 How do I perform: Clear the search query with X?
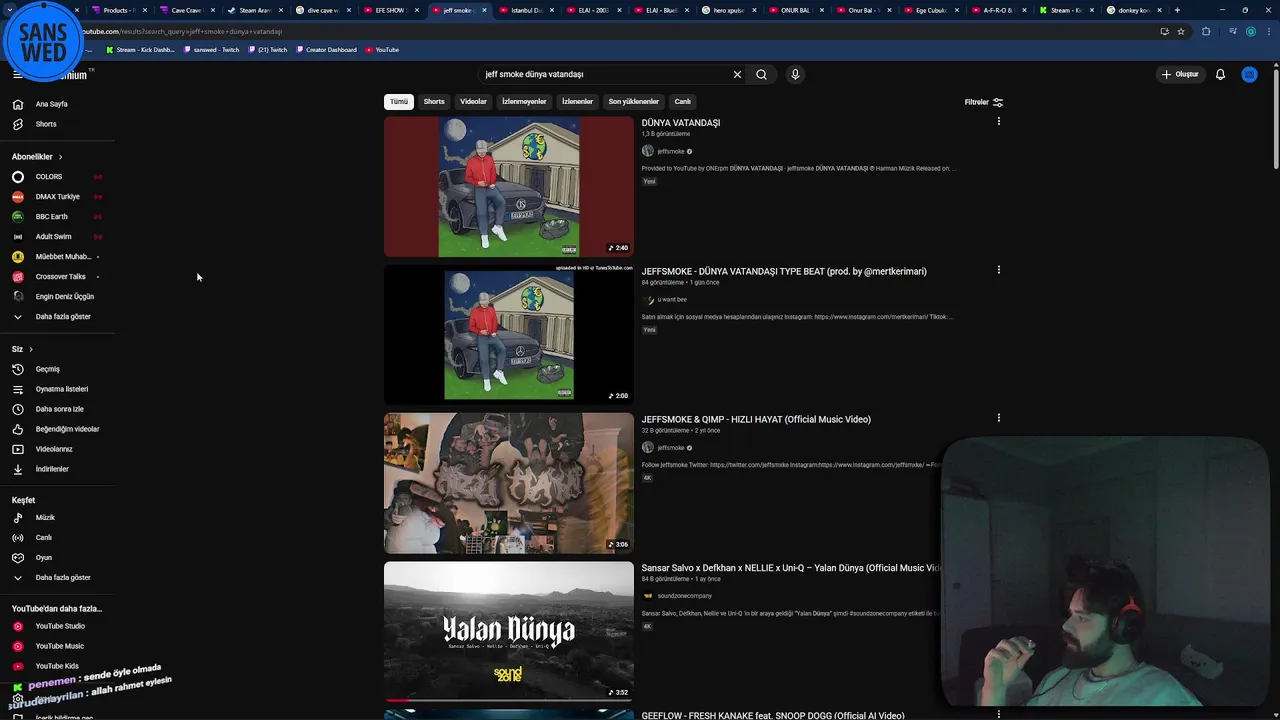tap(737, 74)
